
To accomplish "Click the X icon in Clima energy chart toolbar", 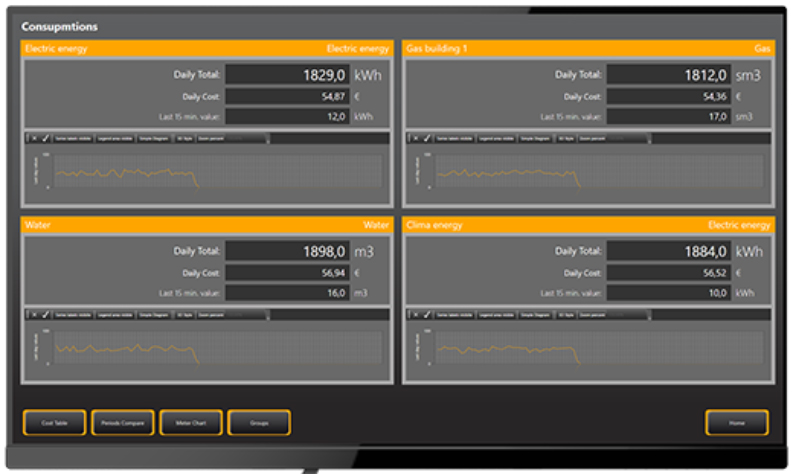I will (x=414, y=314).
